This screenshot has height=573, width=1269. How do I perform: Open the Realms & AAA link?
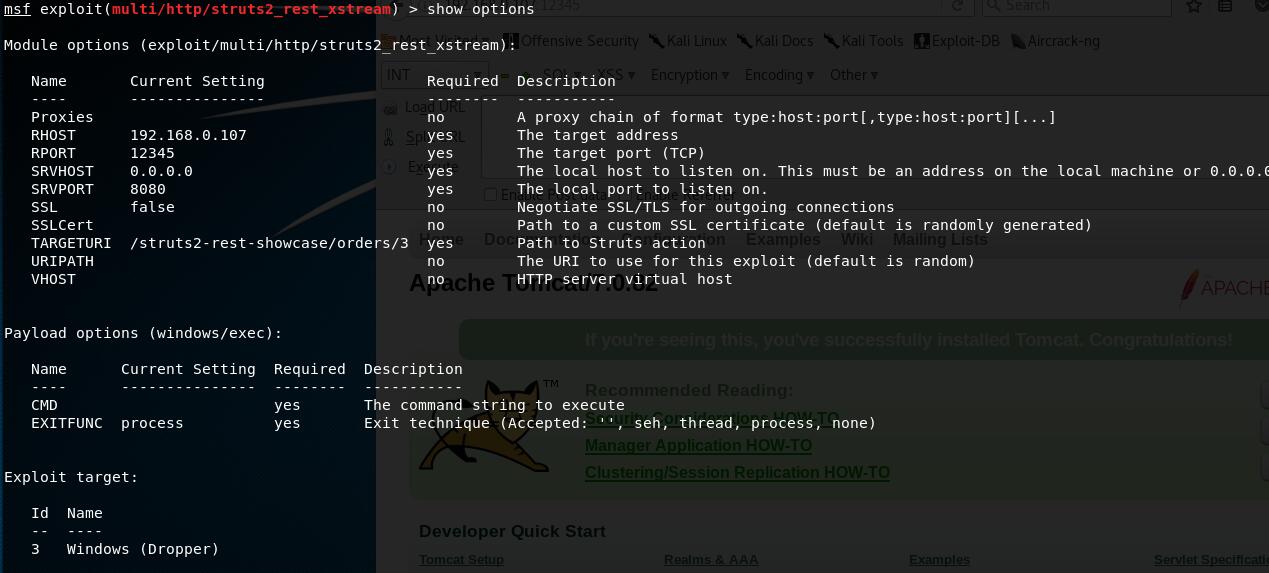[x=711, y=560]
